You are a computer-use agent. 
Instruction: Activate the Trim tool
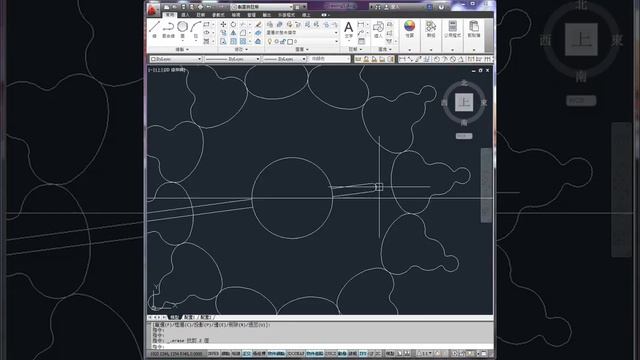pos(242,24)
